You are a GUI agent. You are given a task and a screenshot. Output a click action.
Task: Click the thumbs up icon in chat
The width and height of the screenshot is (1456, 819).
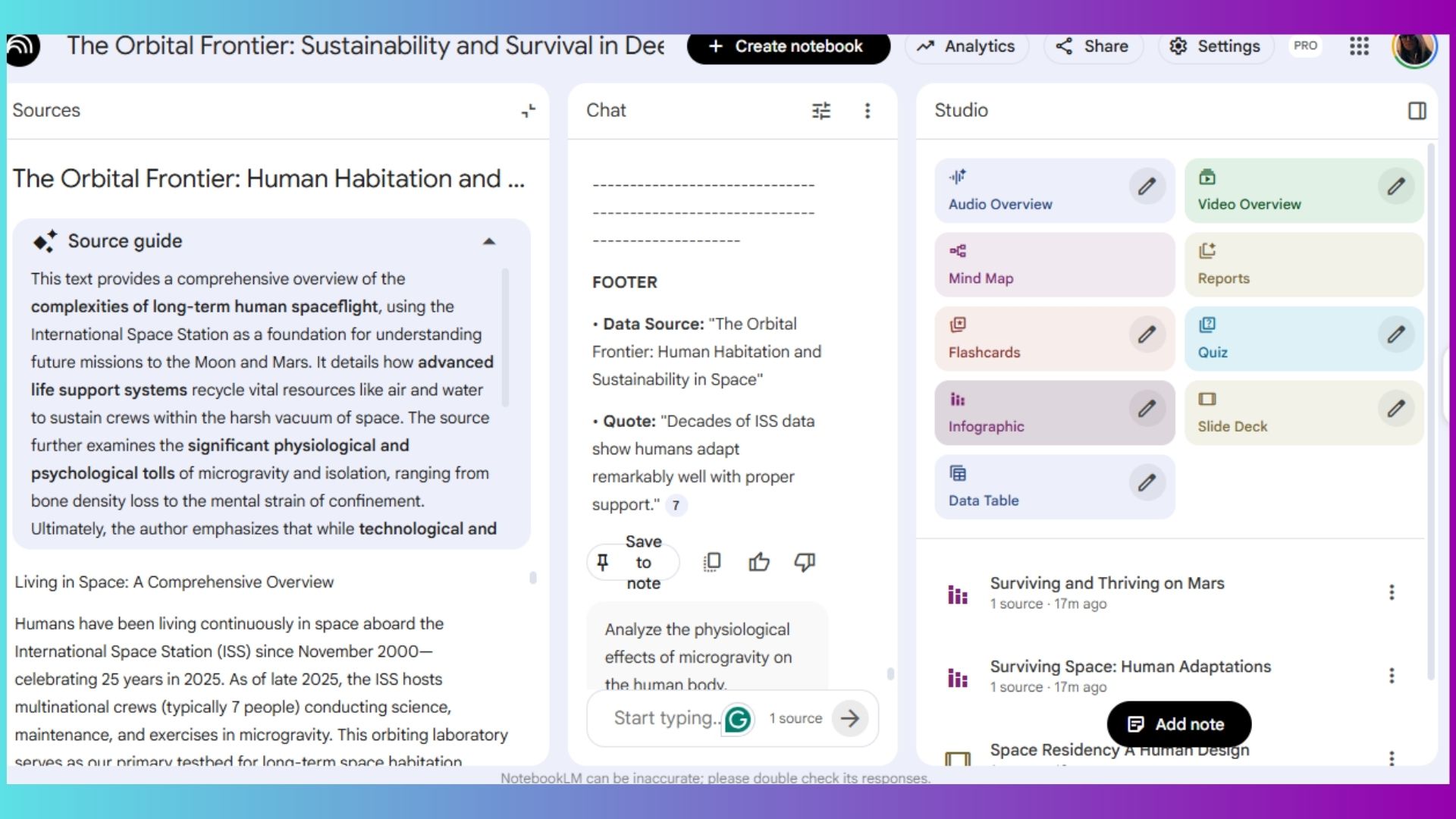758,562
